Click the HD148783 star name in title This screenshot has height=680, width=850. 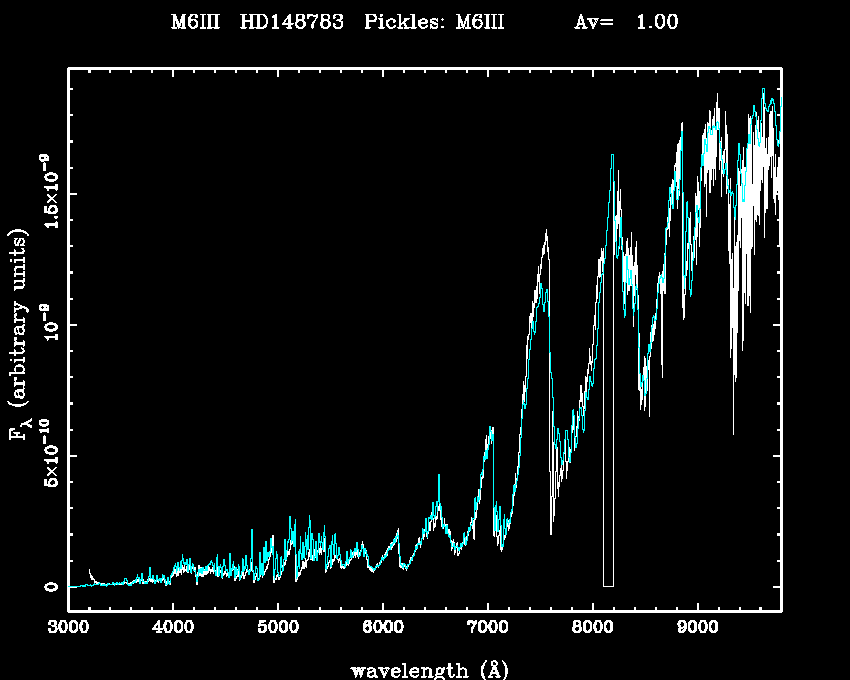click(296, 22)
